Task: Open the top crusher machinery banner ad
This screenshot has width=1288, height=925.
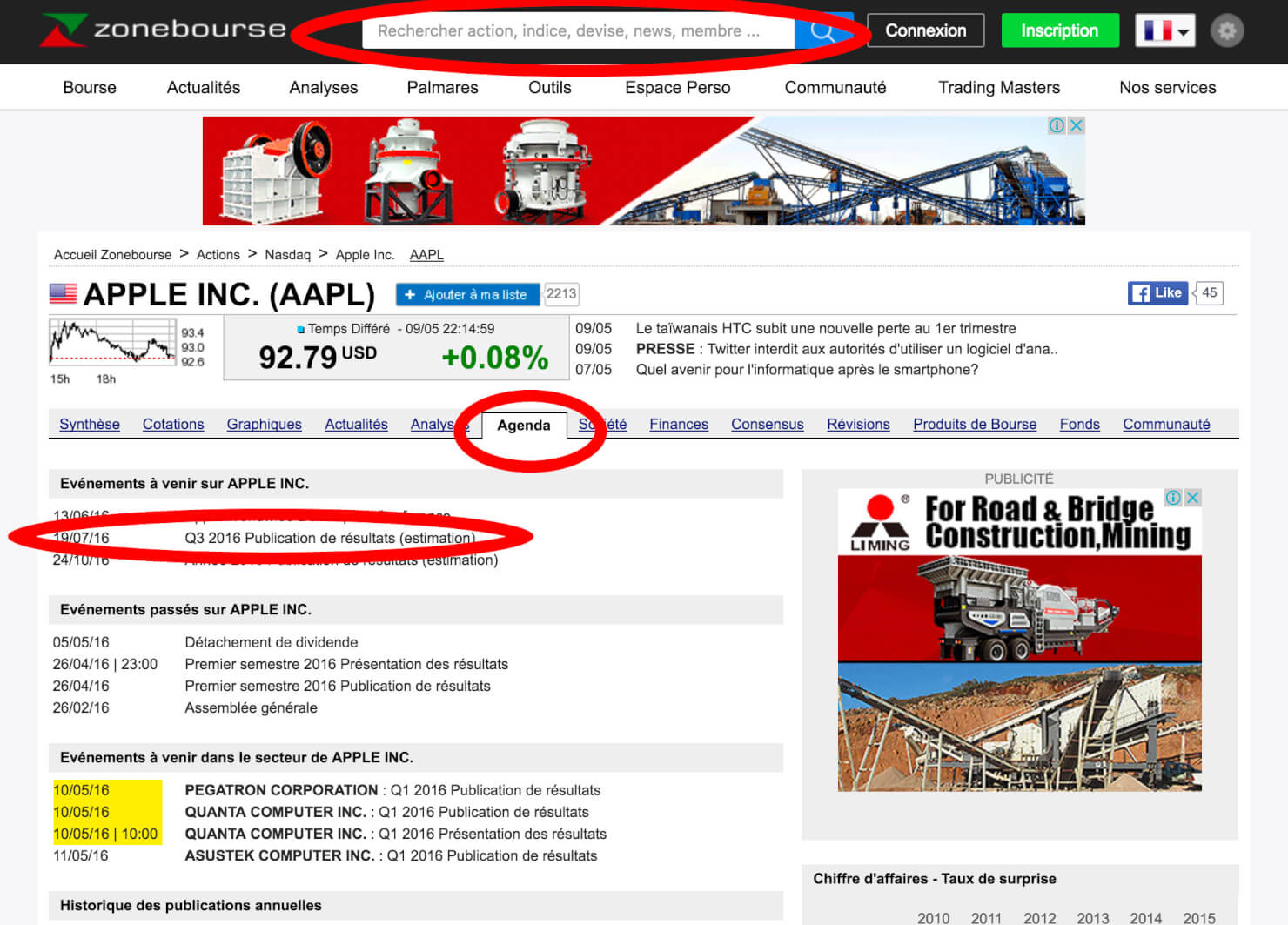Action: pyautogui.click(x=643, y=171)
